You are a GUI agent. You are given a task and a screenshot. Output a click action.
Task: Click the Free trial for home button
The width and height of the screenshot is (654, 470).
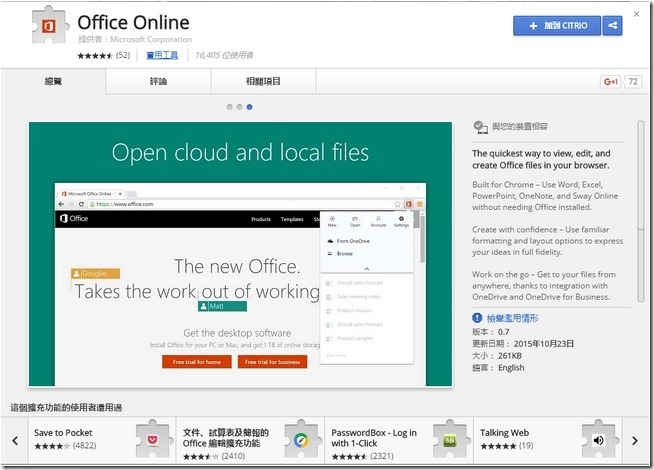tap(197, 362)
